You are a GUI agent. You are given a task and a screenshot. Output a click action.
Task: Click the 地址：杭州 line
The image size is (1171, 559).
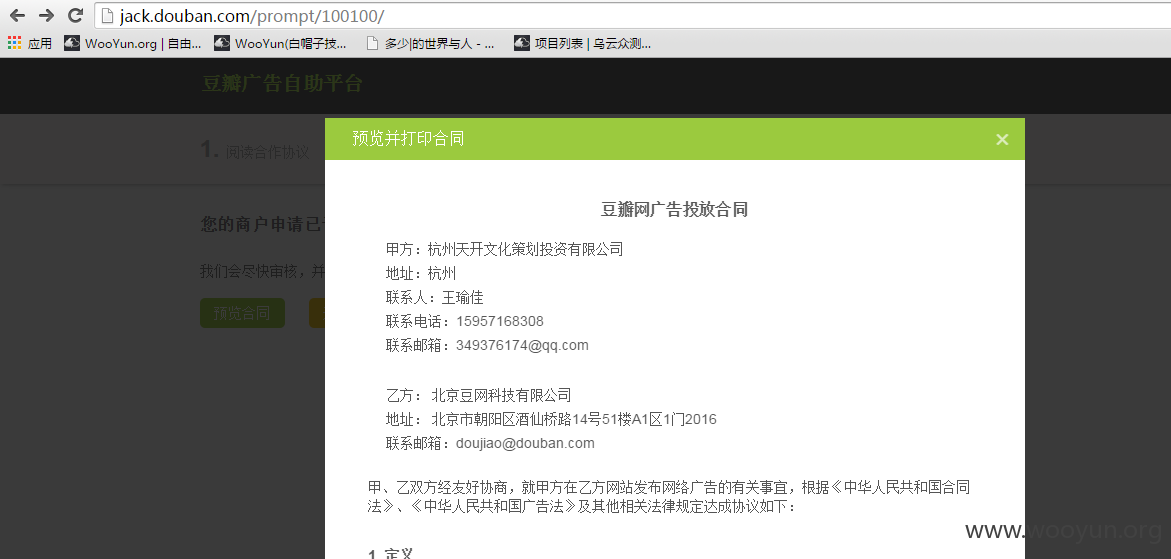[420, 273]
